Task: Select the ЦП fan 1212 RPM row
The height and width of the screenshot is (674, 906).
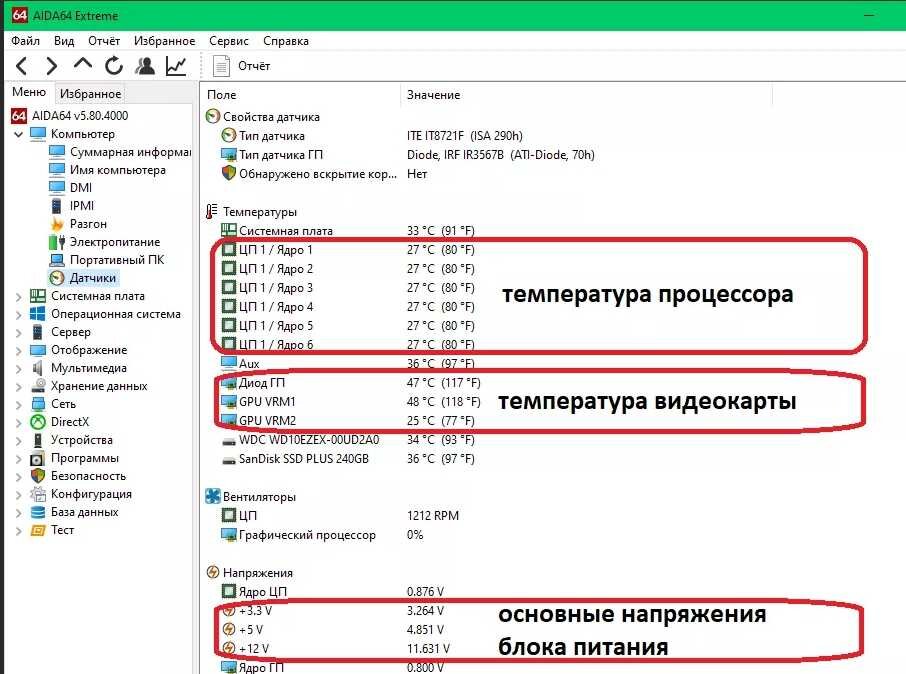Action: point(340,515)
